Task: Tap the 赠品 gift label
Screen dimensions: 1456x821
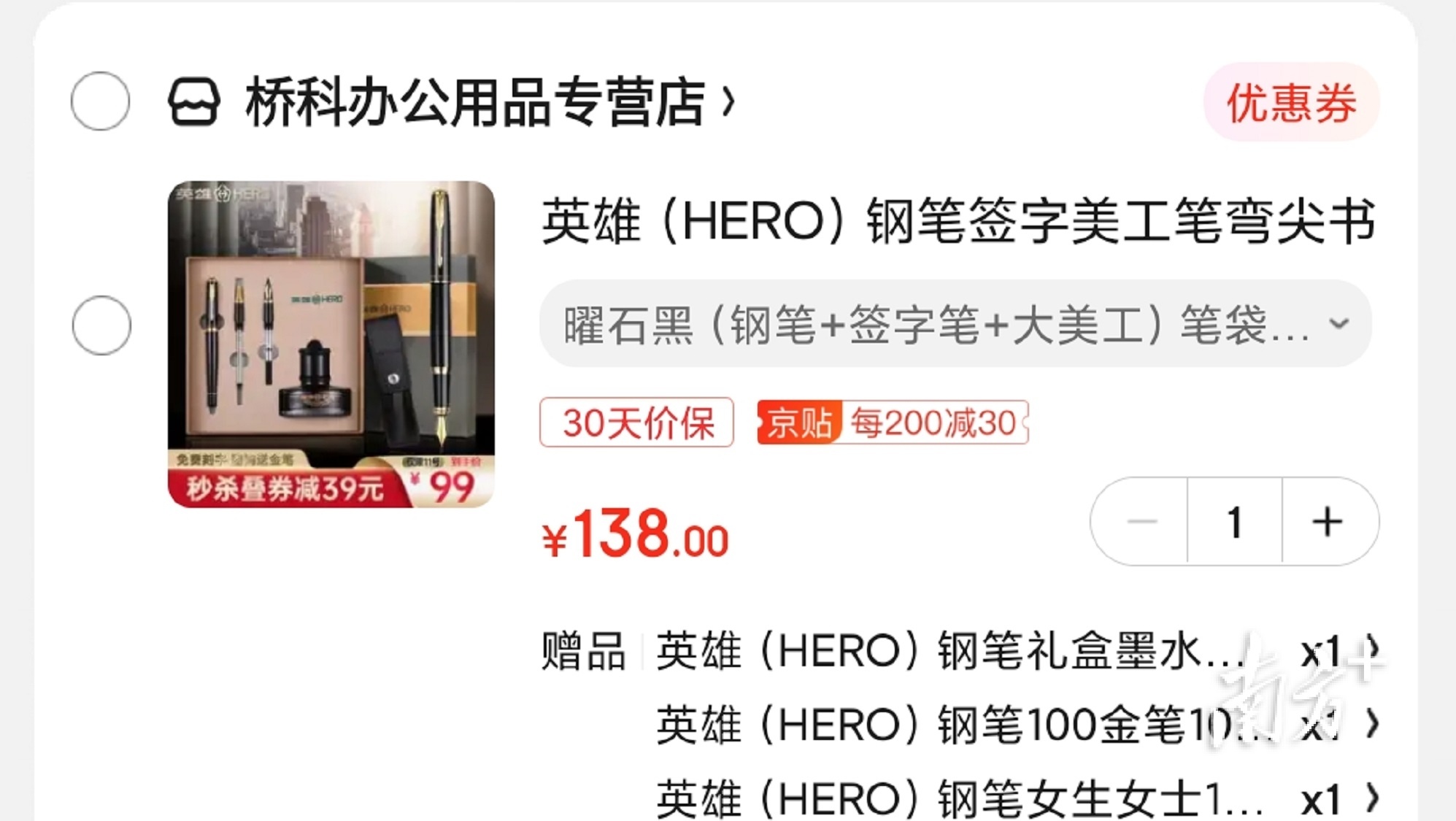Action: (583, 650)
